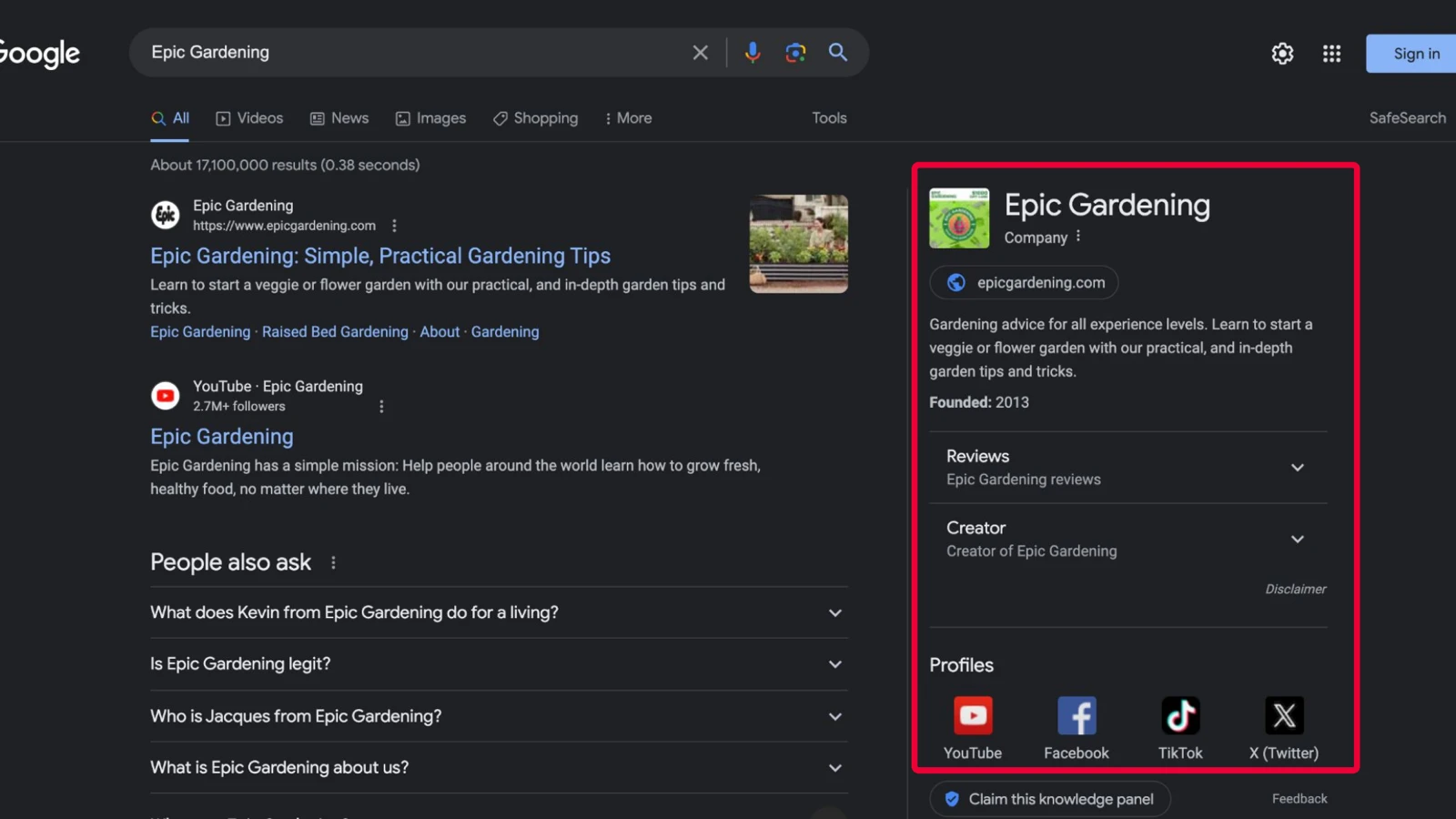Click the Epic Gardening knowledge panel title
Image resolution: width=1456 pixels, height=819 pixels.
(1107, 206)
